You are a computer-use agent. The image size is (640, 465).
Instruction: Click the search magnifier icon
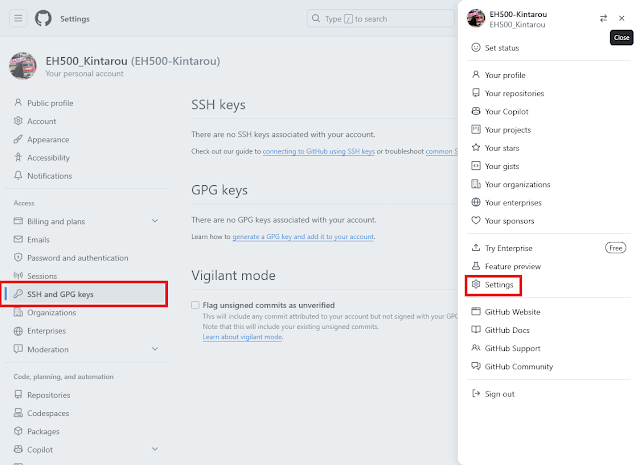point(316,18)
